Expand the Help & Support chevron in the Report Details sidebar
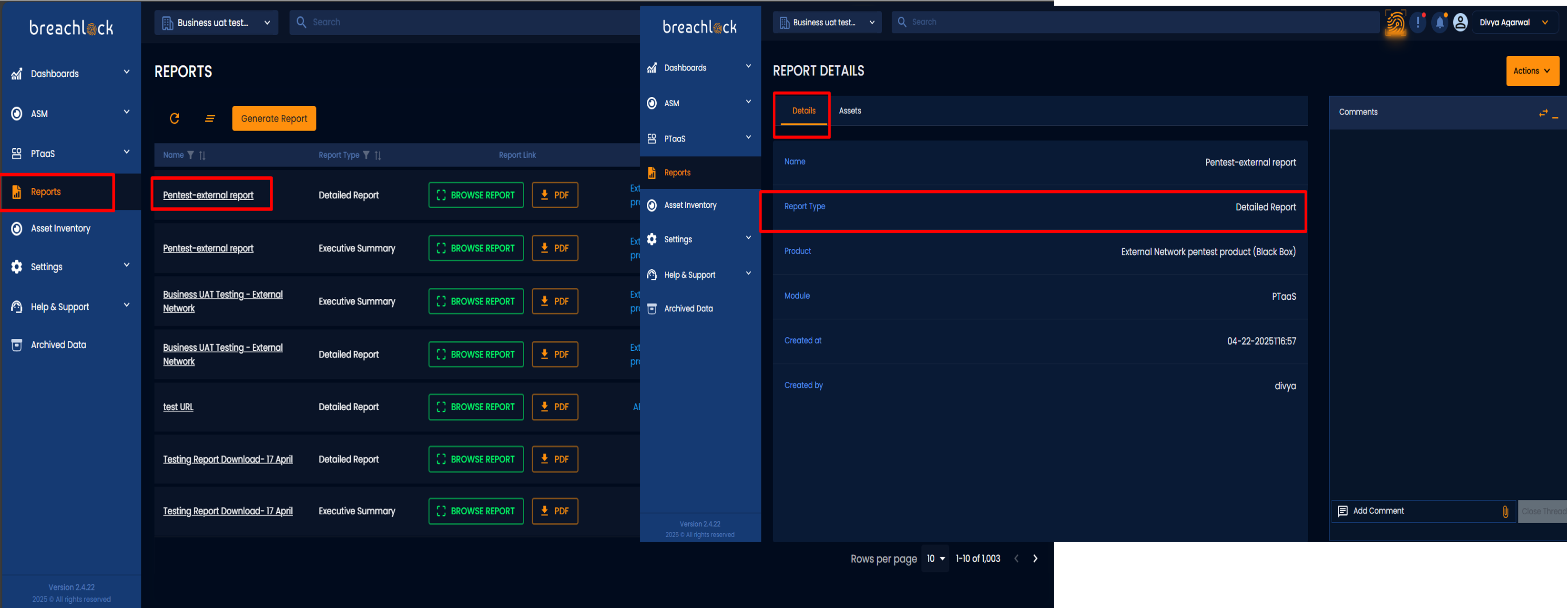The image size is (1568, 609). [749, 274]
